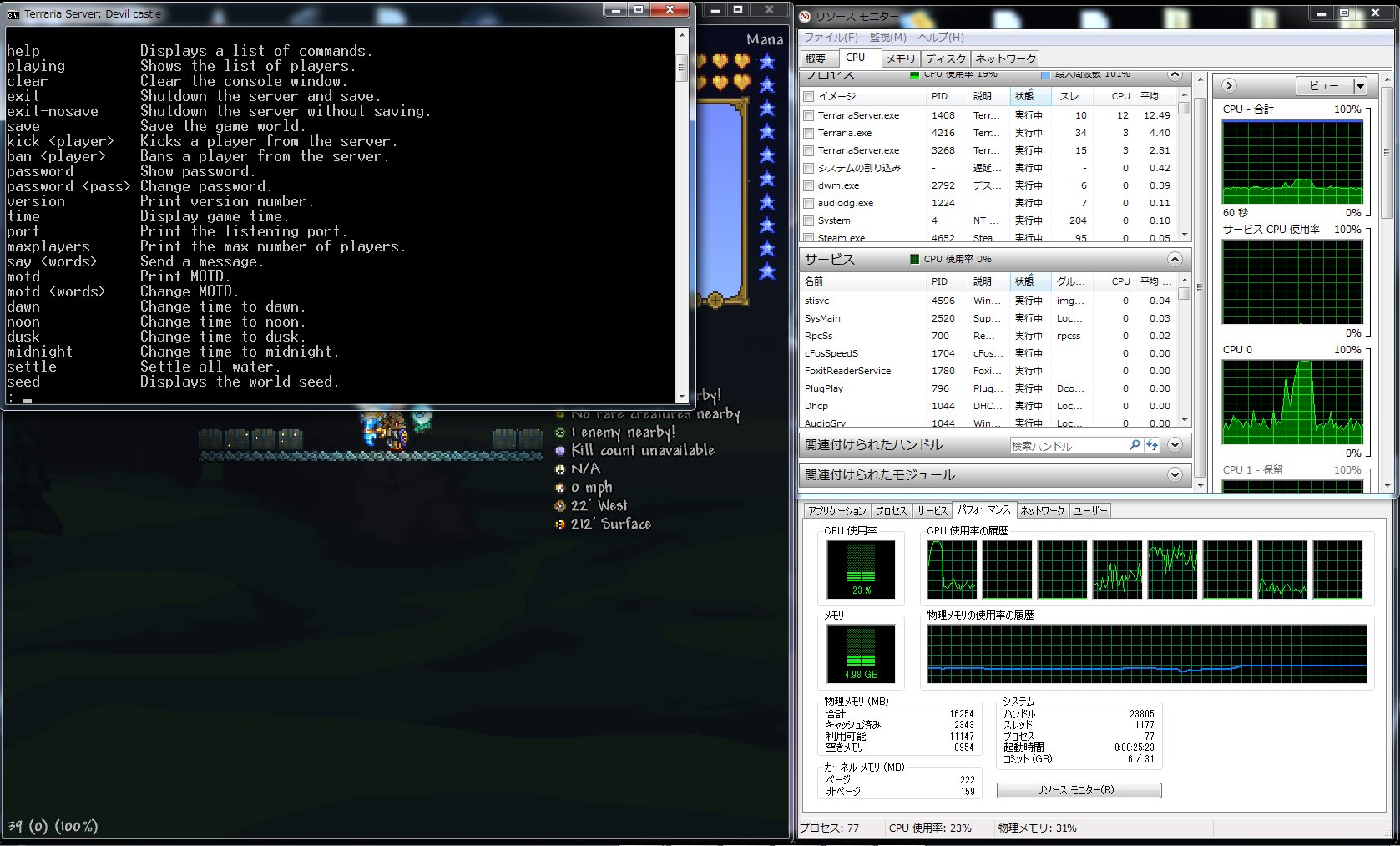Image resolution: width=1400 pixels, height=846 pixels.
Task: Check the audiodg.exe process checkbox
Action: (808, 203)
